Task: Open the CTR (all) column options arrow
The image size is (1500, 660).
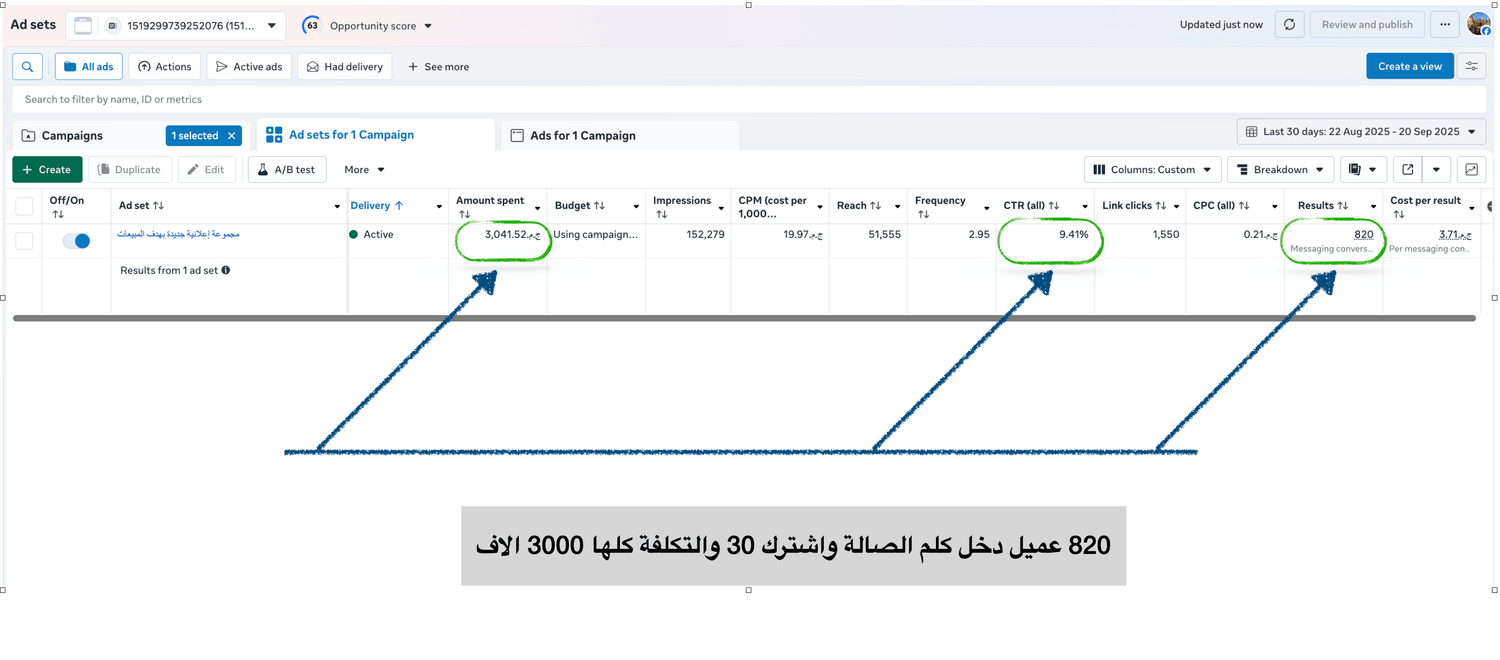Action: [x=1085, y=207]
